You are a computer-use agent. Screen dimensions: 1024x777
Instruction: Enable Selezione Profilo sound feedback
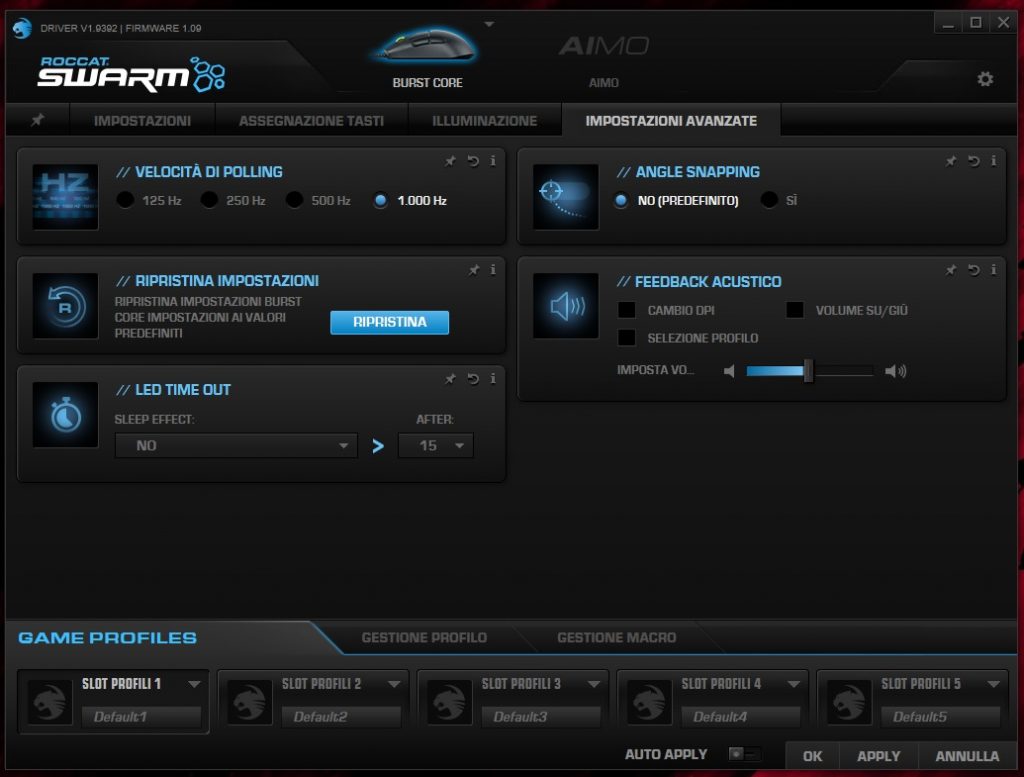tap(626, 338)
